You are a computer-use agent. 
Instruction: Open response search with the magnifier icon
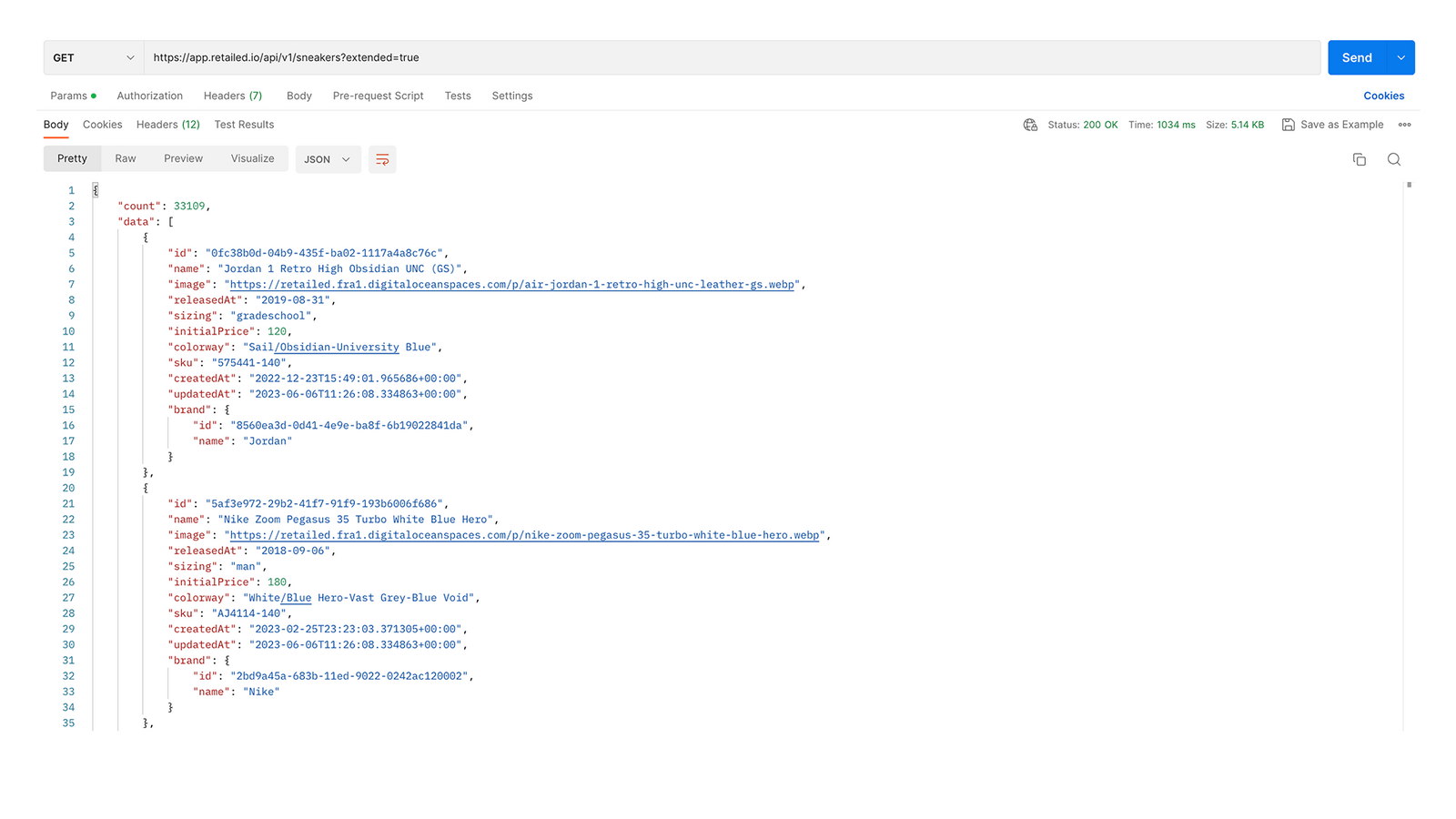(1394, 159)
